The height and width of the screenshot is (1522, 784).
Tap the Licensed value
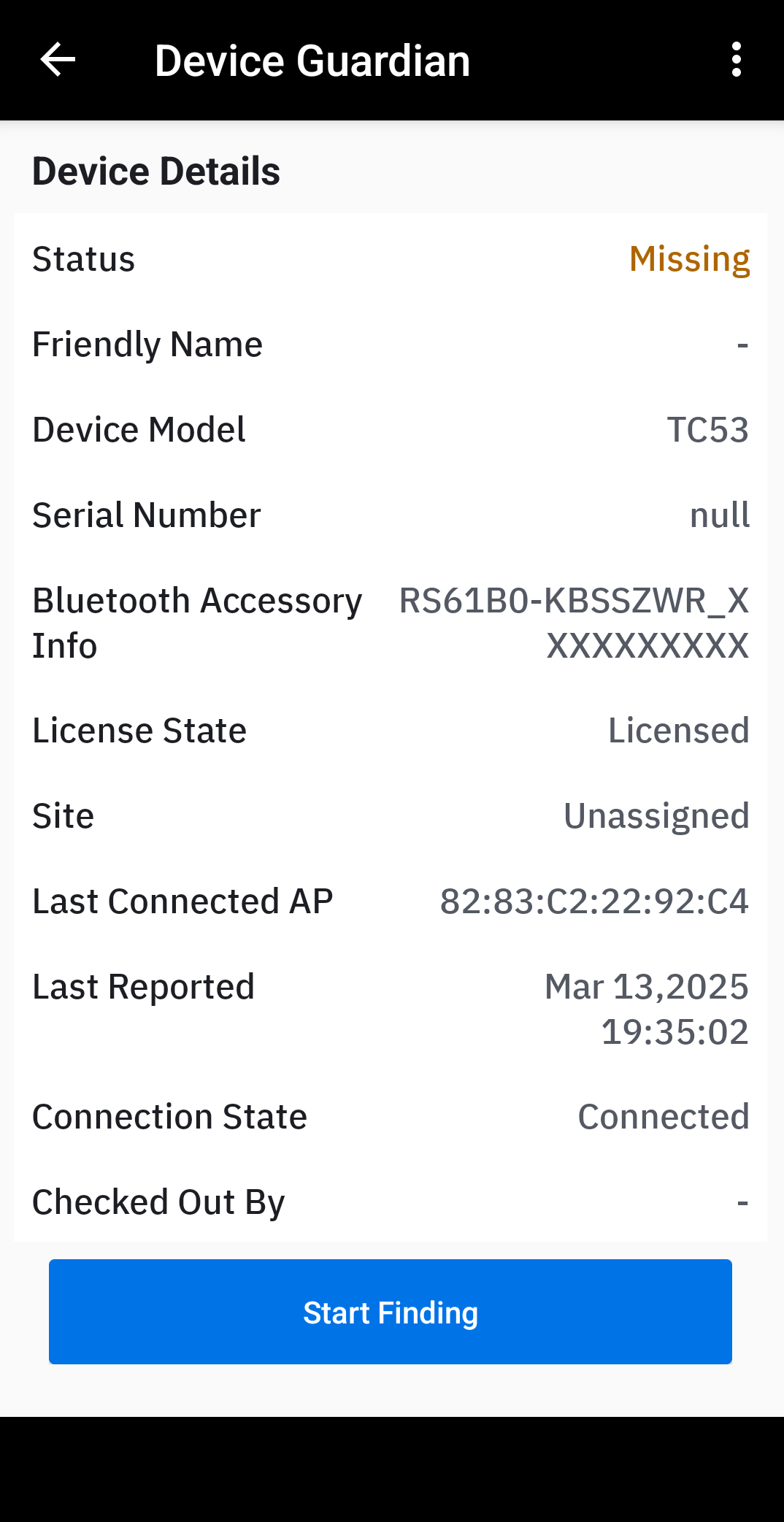click(x=678, y=731)
